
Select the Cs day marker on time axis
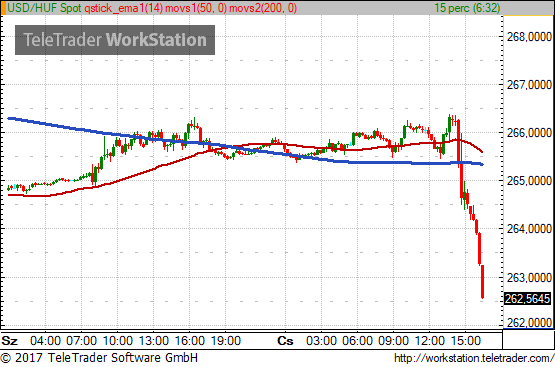pos(285,341)
